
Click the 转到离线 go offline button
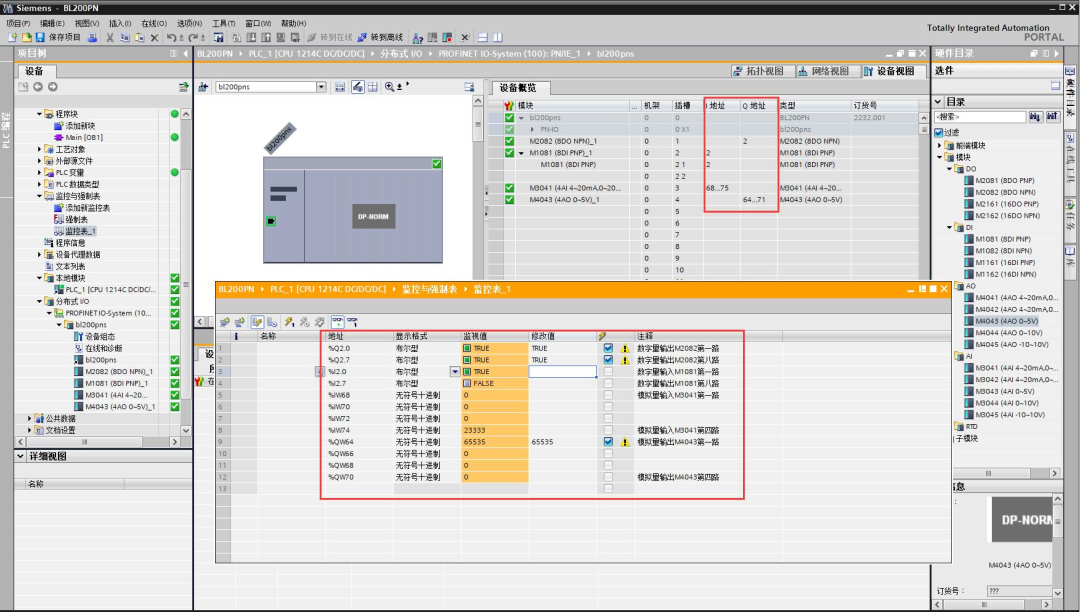coord(380,37)
